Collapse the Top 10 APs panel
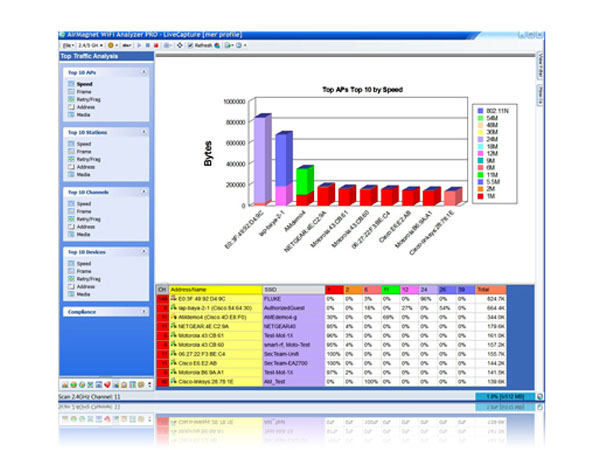Image resolution: width=600 pixels, height=450 pixels. pyautogui.click(x=143, y=73)
